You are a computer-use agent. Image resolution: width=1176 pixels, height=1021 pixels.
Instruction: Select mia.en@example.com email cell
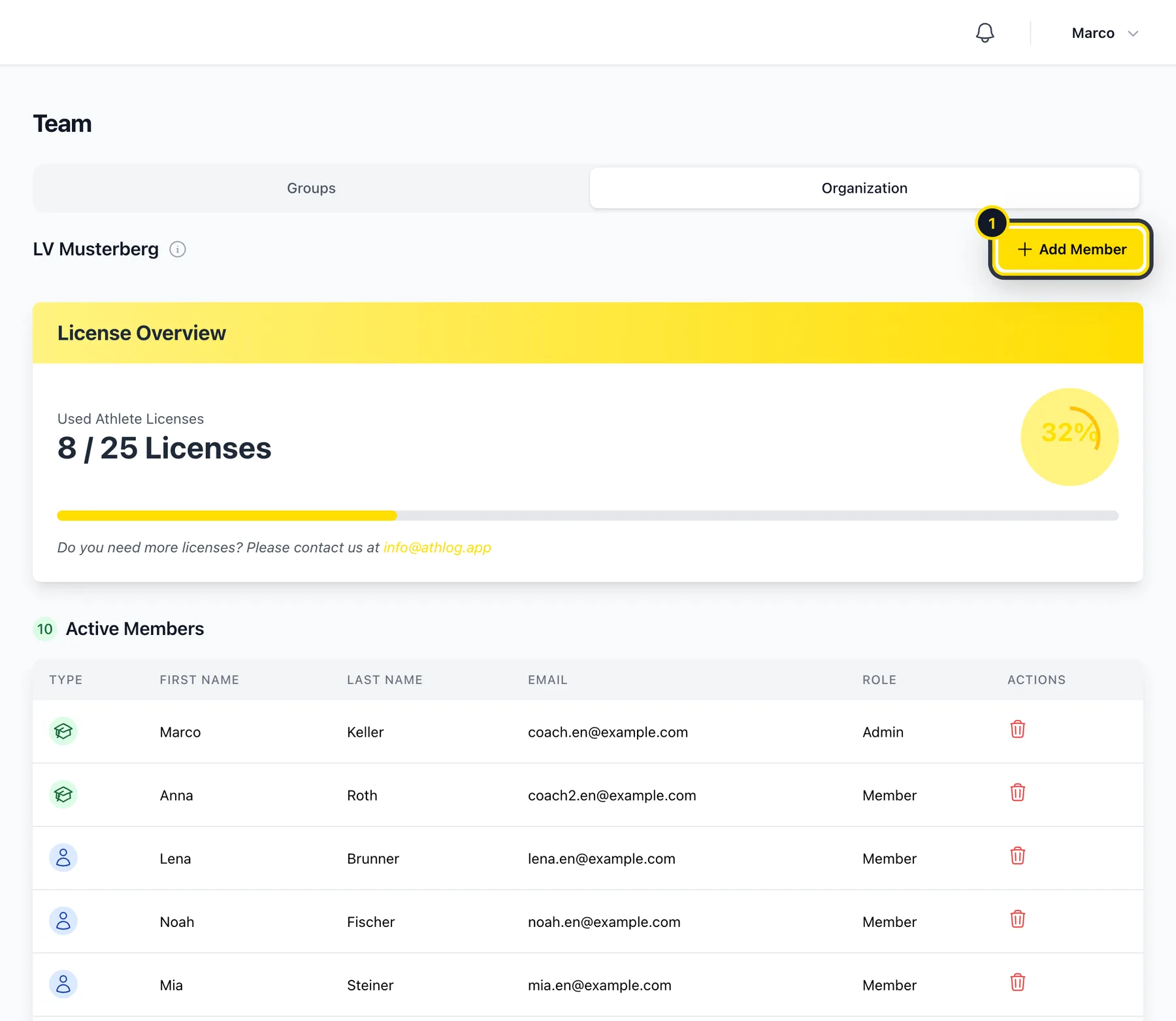[x=599, y=986]
